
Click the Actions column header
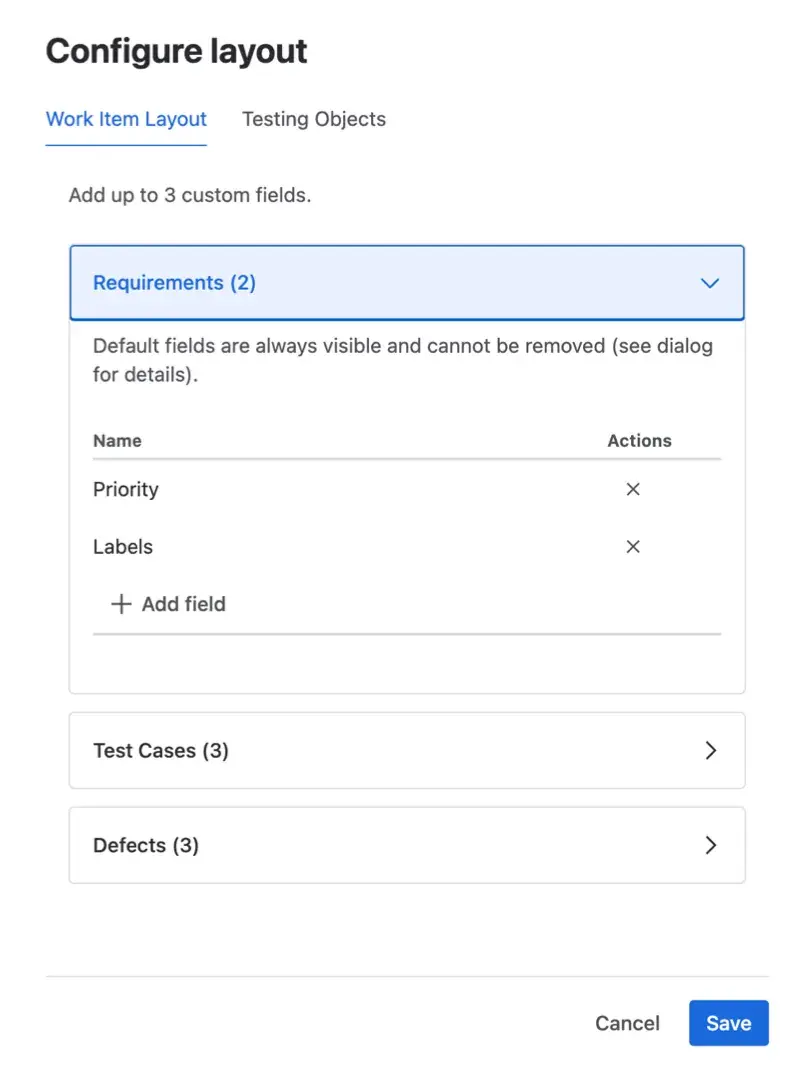(x=639, y=440)
